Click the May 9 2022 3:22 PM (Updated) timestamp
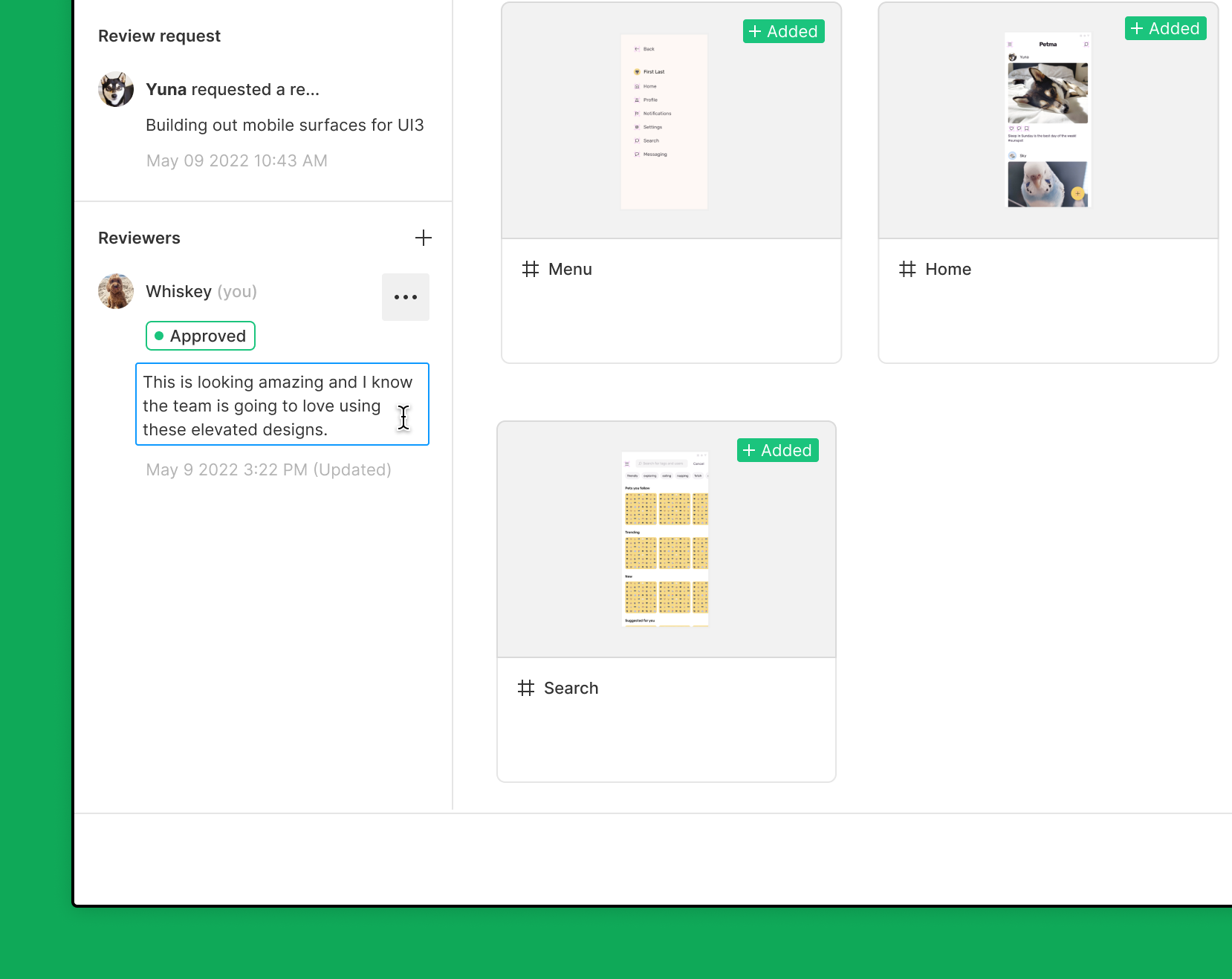 269,469
